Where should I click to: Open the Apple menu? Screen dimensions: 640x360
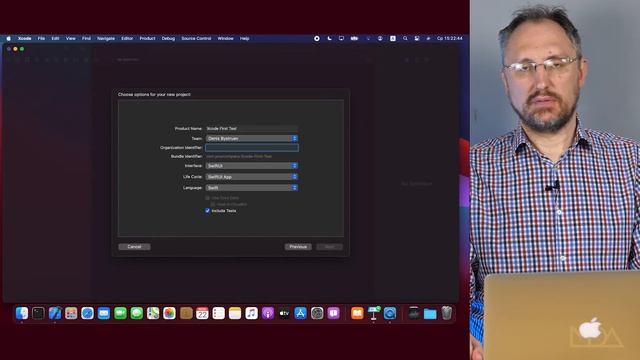point(8,38)
